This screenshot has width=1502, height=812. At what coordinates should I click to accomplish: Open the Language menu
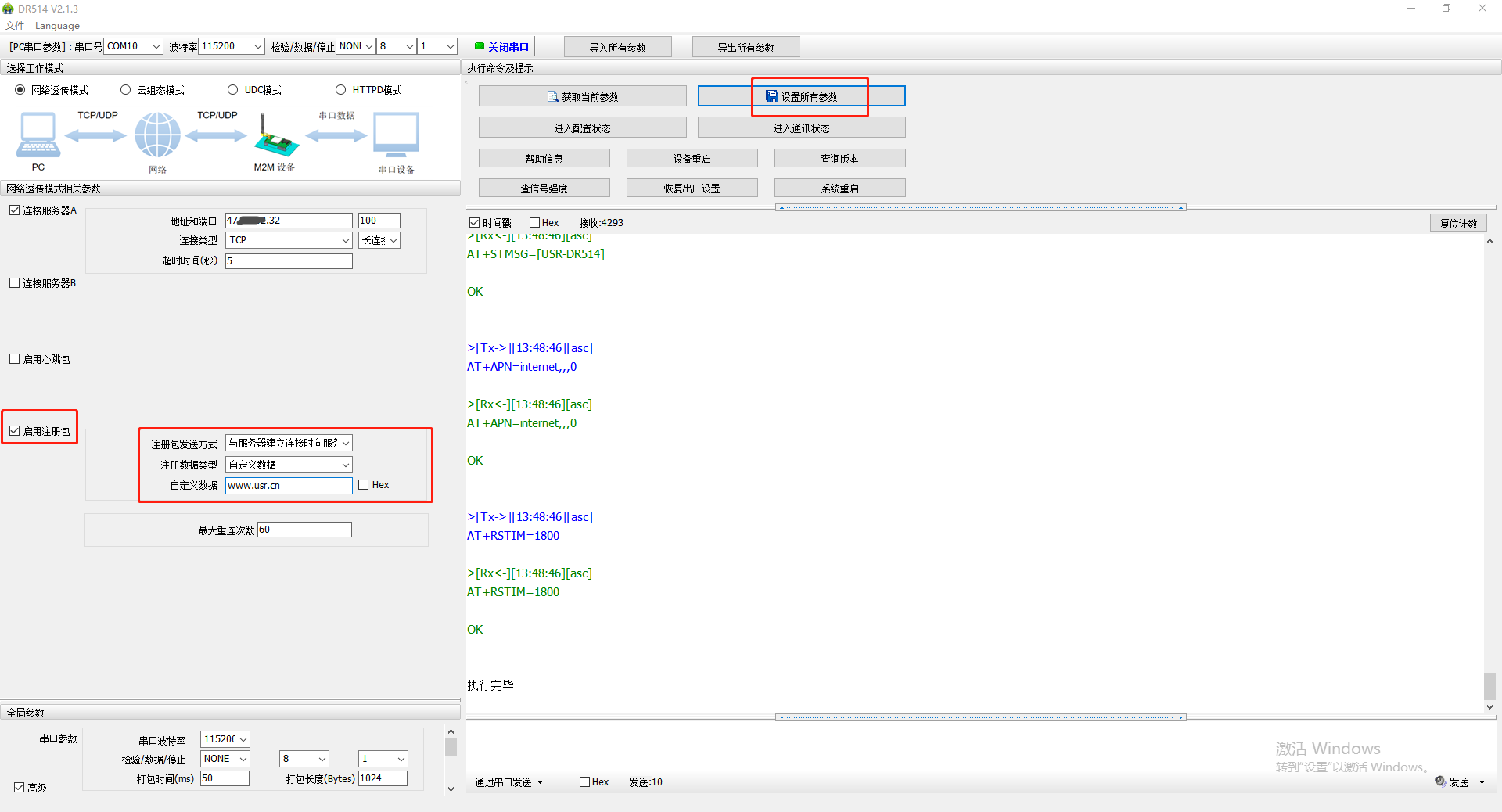(57, 26)
